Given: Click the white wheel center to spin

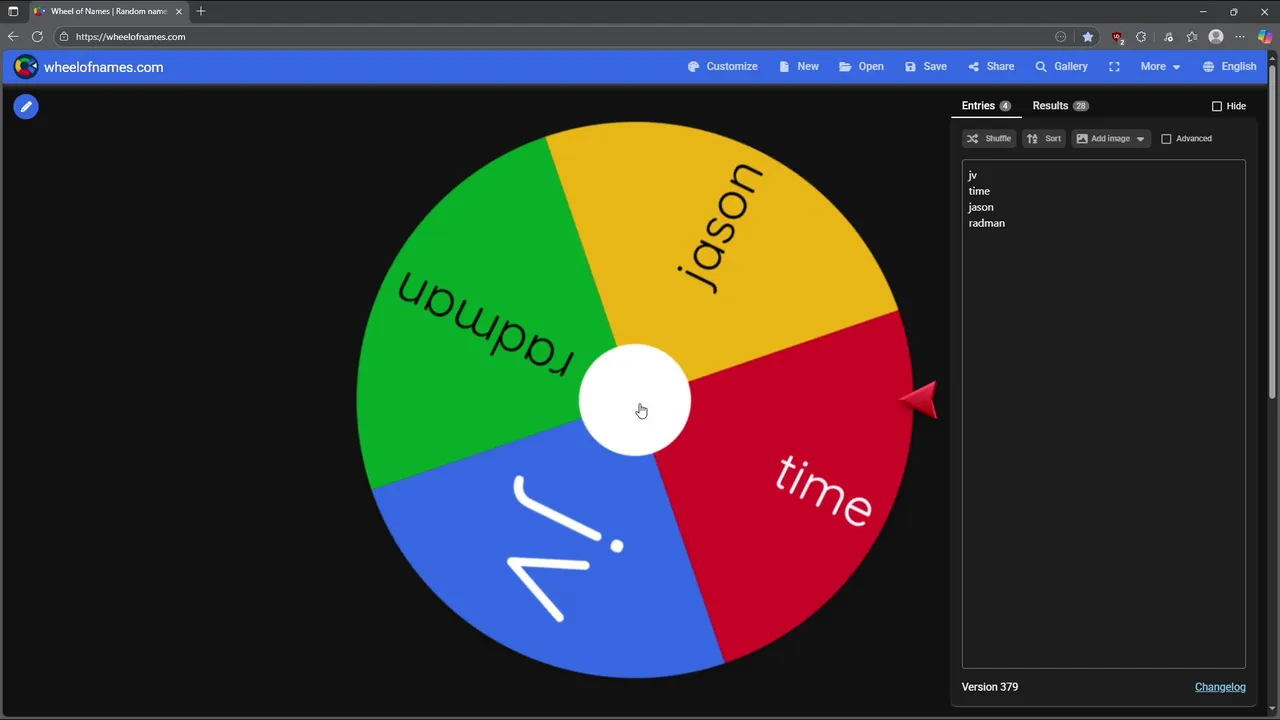Looking at the screenshot, I should (635, 400).
